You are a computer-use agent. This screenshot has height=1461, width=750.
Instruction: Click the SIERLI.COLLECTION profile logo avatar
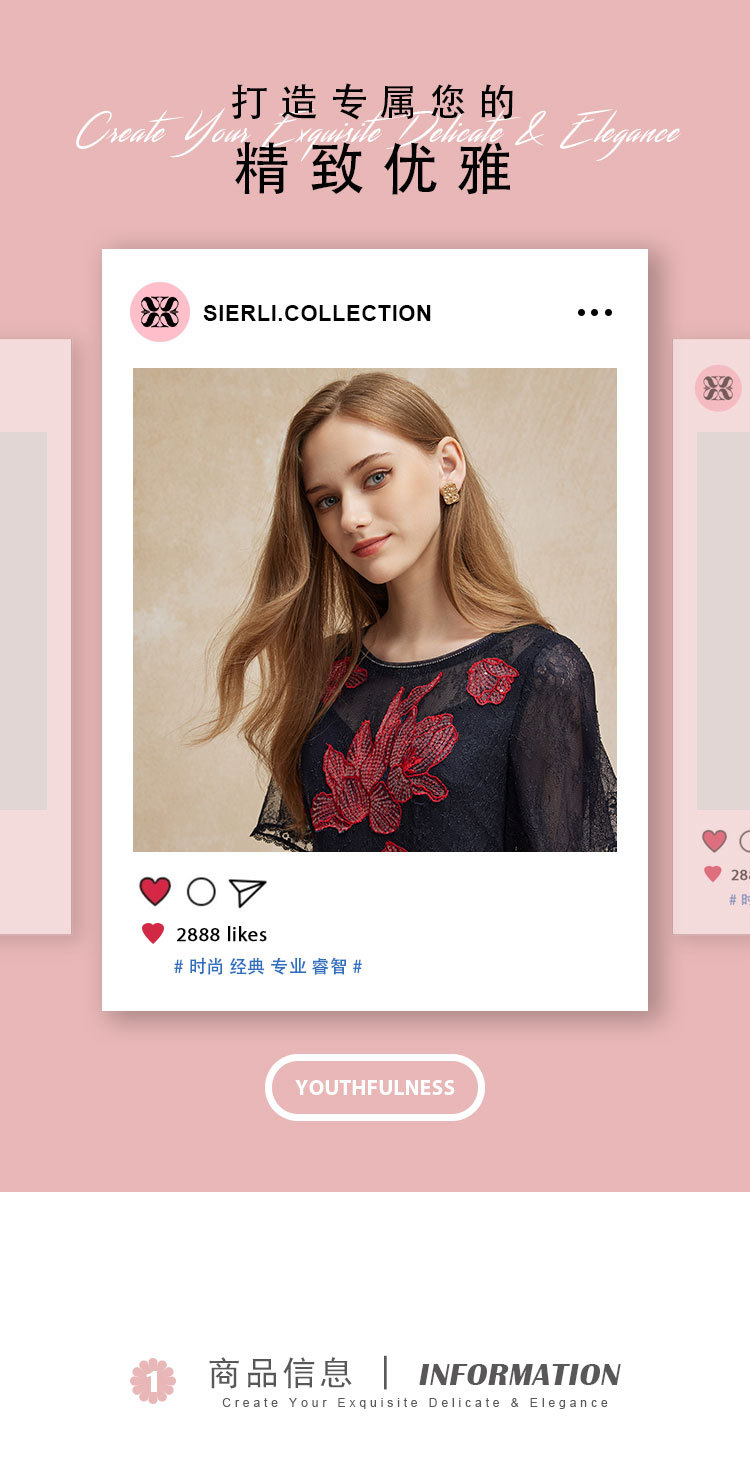tap(160, 312)
